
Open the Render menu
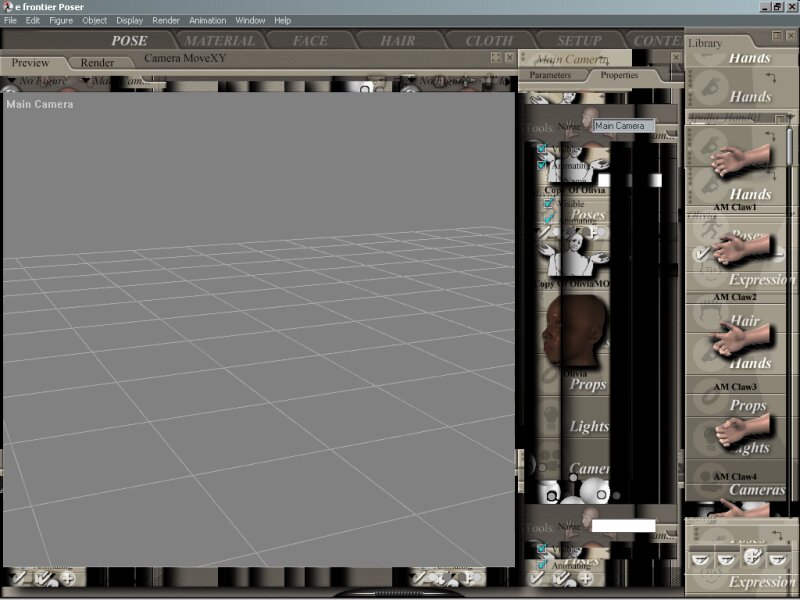166,20
